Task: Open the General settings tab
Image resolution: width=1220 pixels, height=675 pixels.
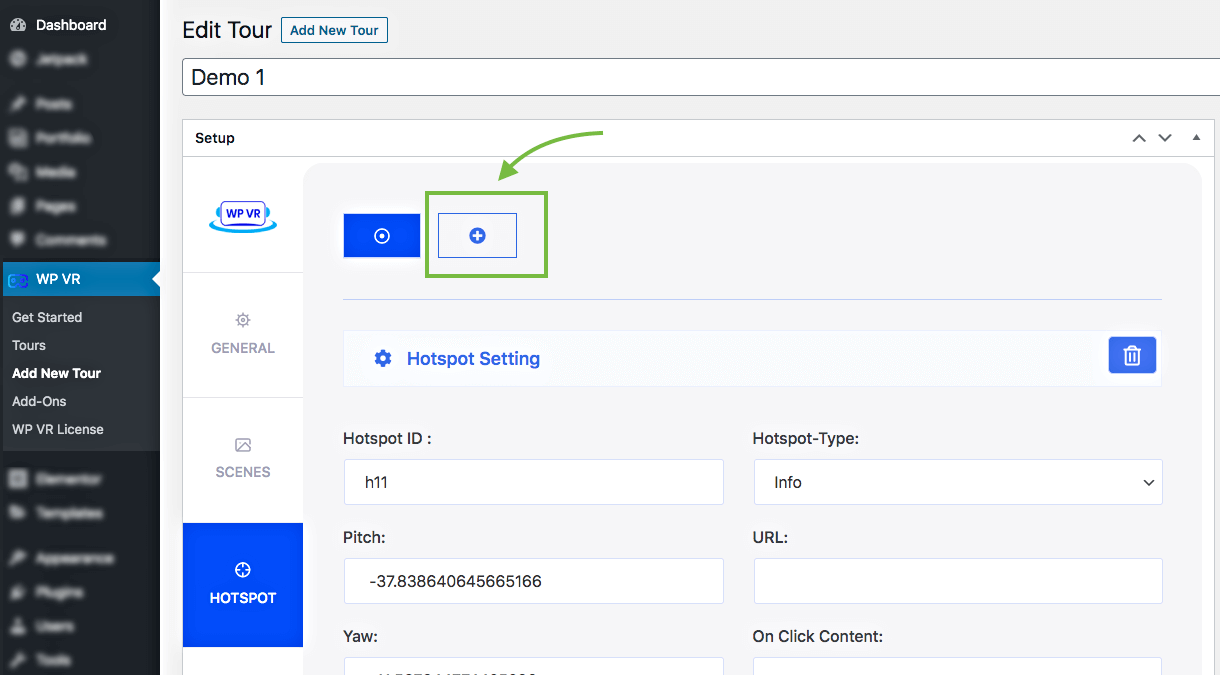Action: [x=243, y=334]
